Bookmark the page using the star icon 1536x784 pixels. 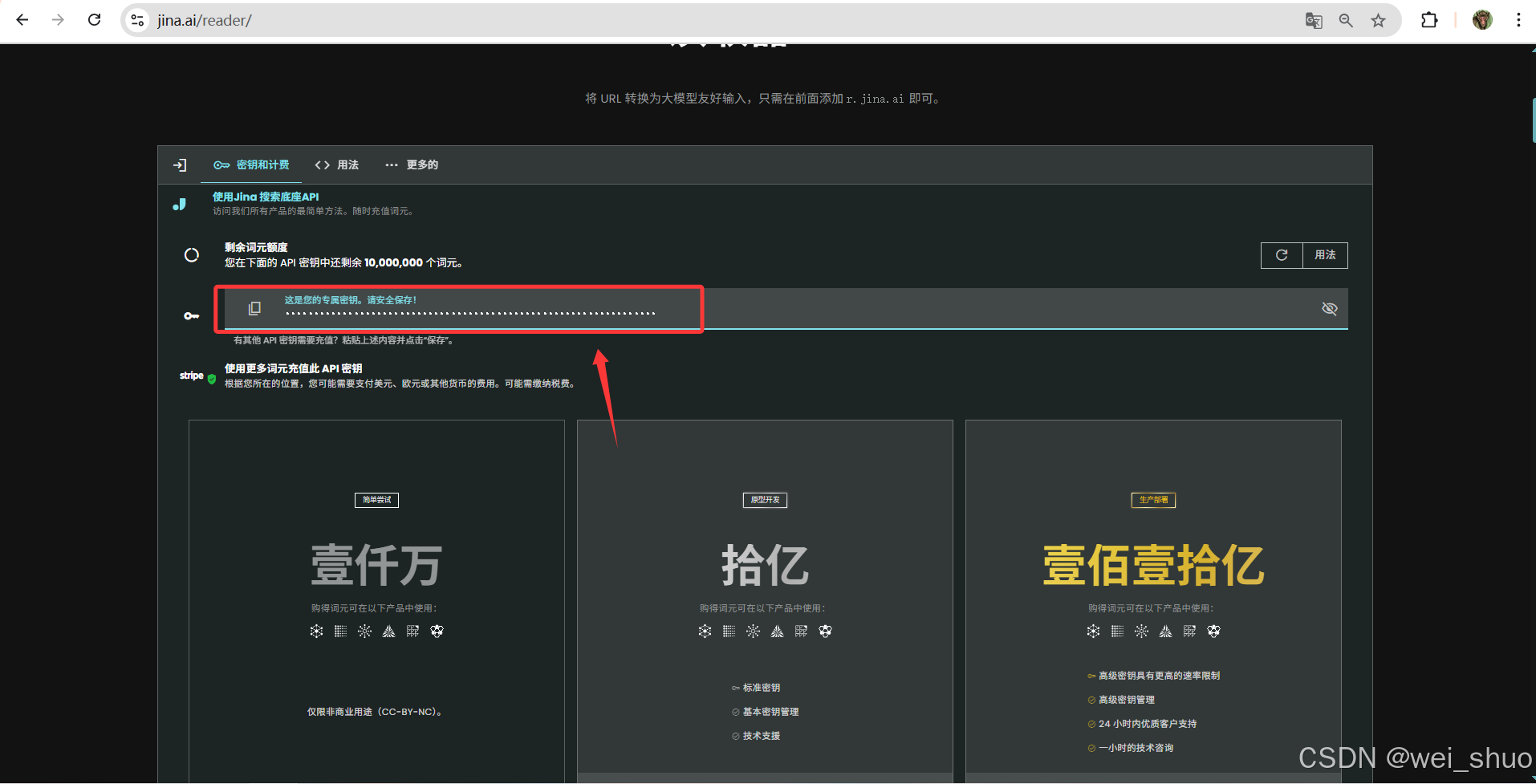click(x=1380, y=20)
